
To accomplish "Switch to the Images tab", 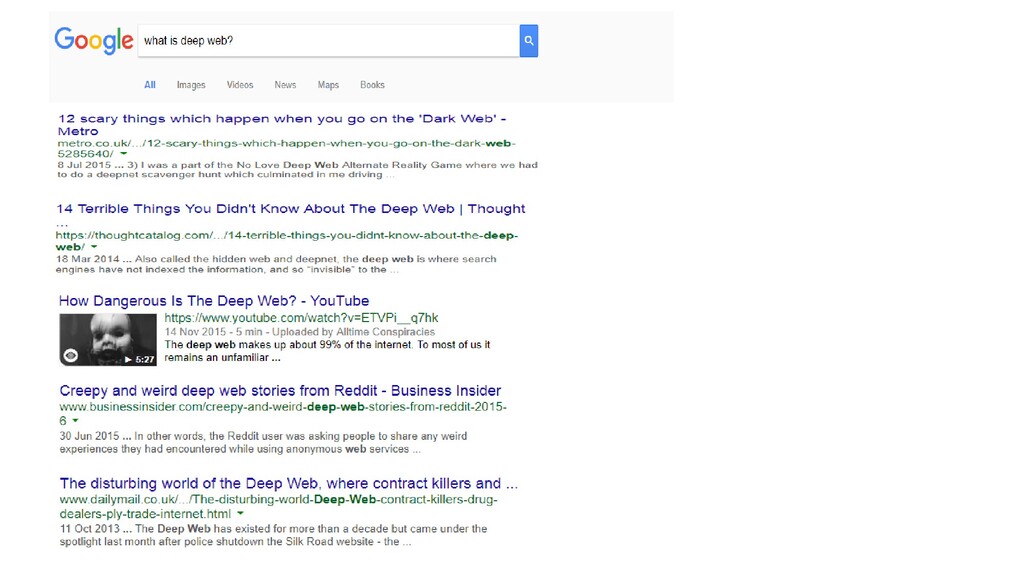I will [x=191, y=85].
